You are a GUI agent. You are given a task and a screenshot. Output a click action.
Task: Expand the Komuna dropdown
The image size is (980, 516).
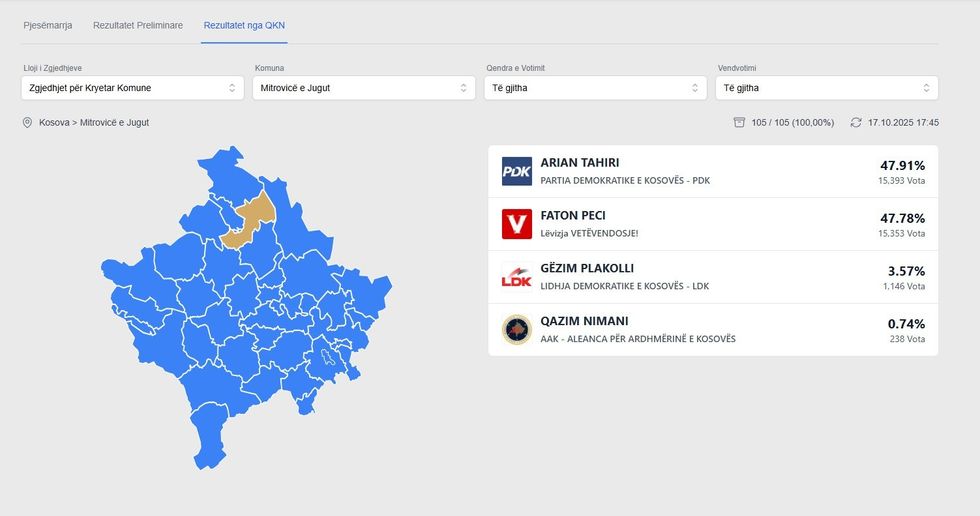(363, 88)
